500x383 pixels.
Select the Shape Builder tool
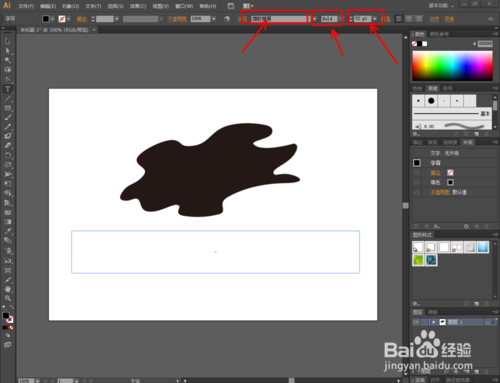tap(8, 193)
